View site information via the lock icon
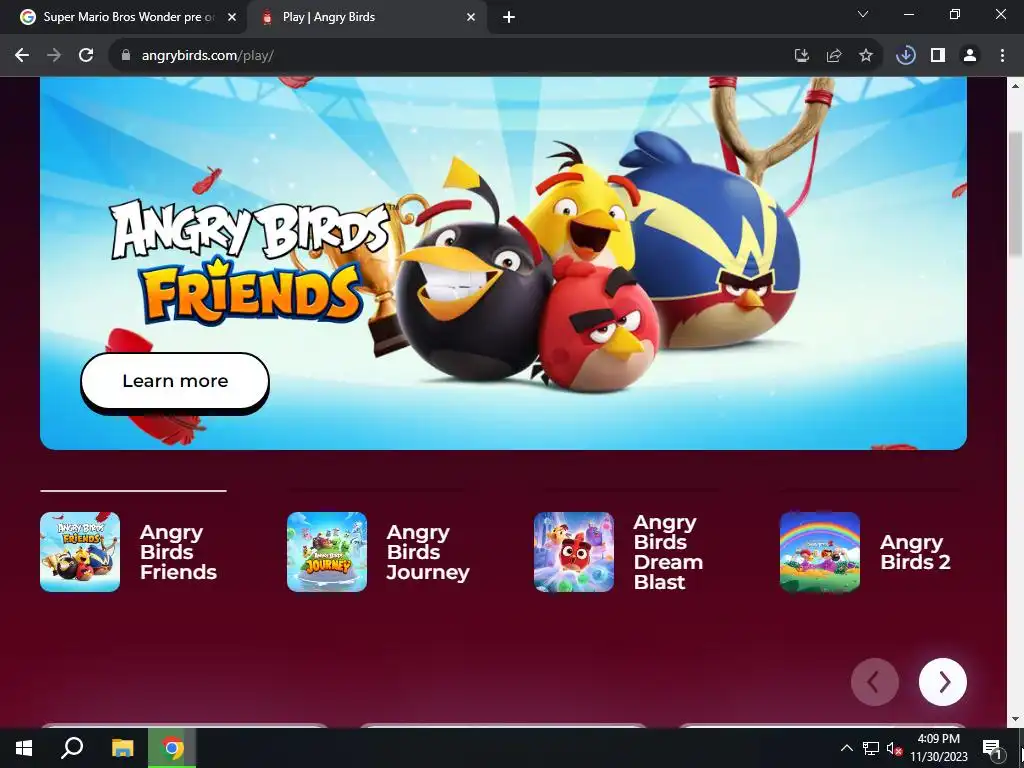This screenshot has height=768, width=1024. coord(126,56)
